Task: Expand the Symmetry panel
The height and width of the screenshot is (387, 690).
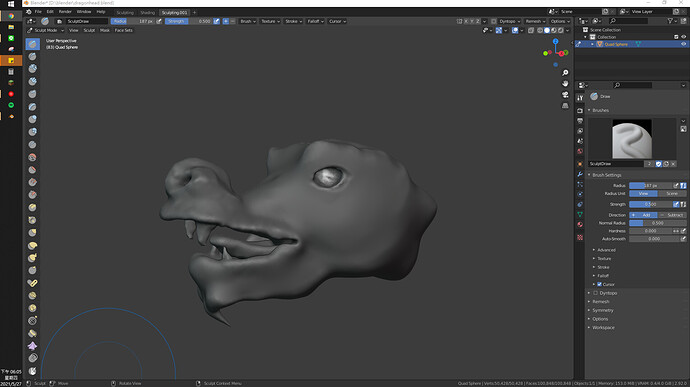Action: (602, 310)
